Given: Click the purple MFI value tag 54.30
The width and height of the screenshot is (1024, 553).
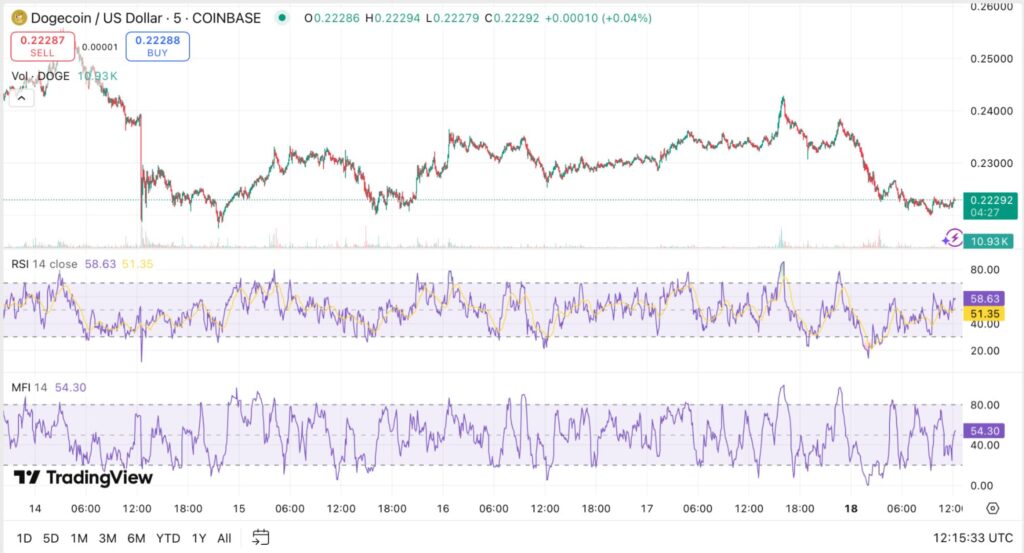Looking at the screenshot, I should pos(984,431).
